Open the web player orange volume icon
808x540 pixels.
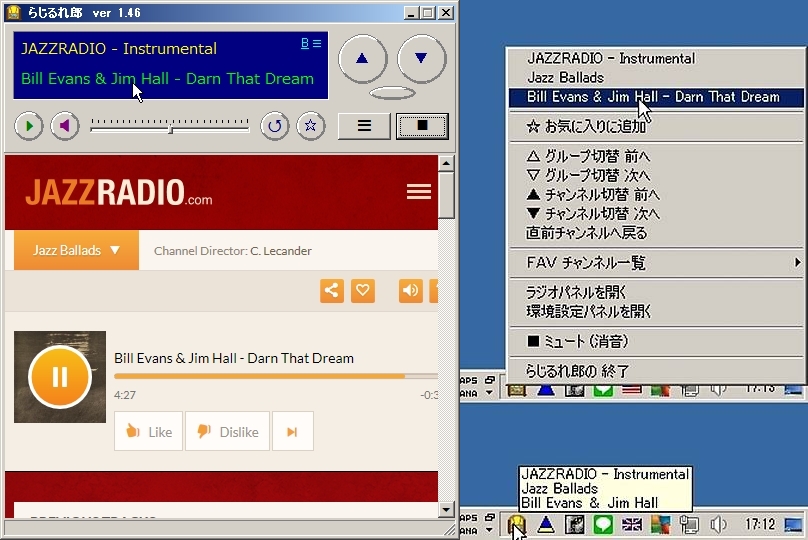pyautogui.click(x=411, y=291)
